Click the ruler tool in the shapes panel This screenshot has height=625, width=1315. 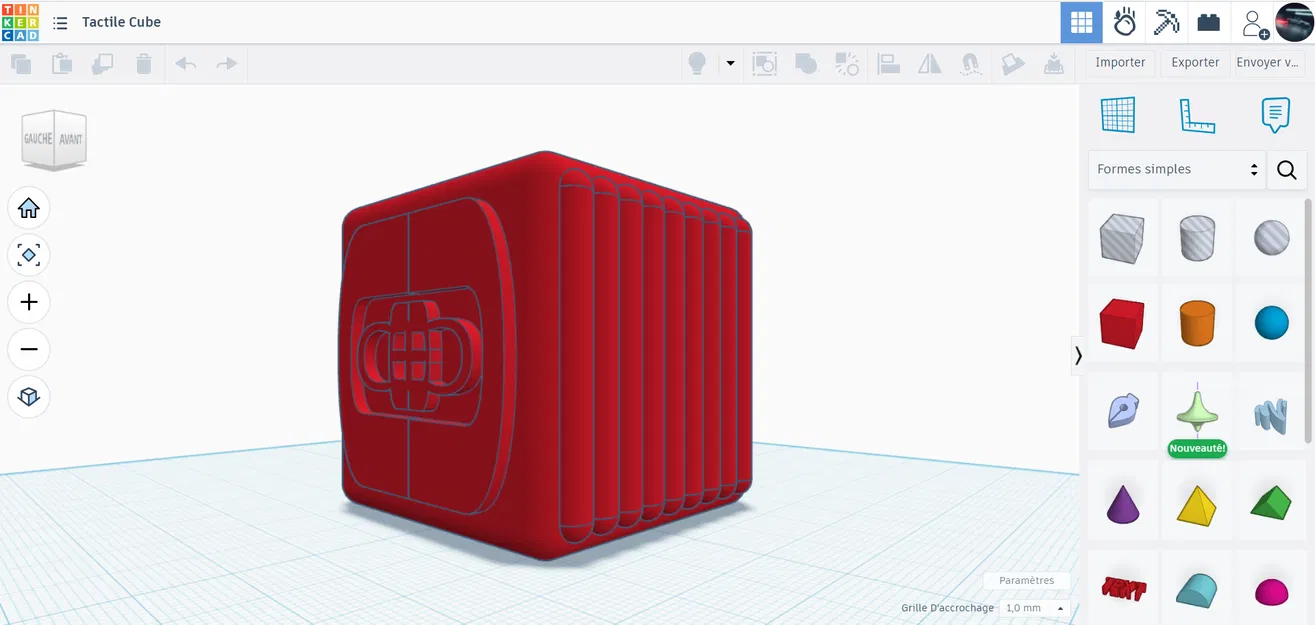click(x=1196, y=114)
